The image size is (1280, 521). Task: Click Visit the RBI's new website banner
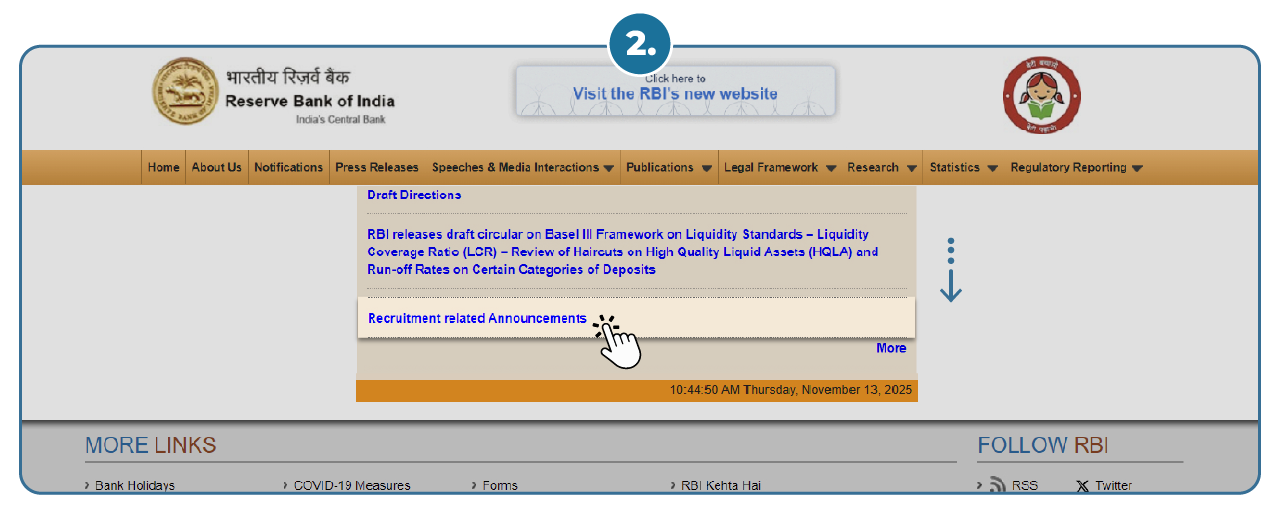tap(675, 92)
